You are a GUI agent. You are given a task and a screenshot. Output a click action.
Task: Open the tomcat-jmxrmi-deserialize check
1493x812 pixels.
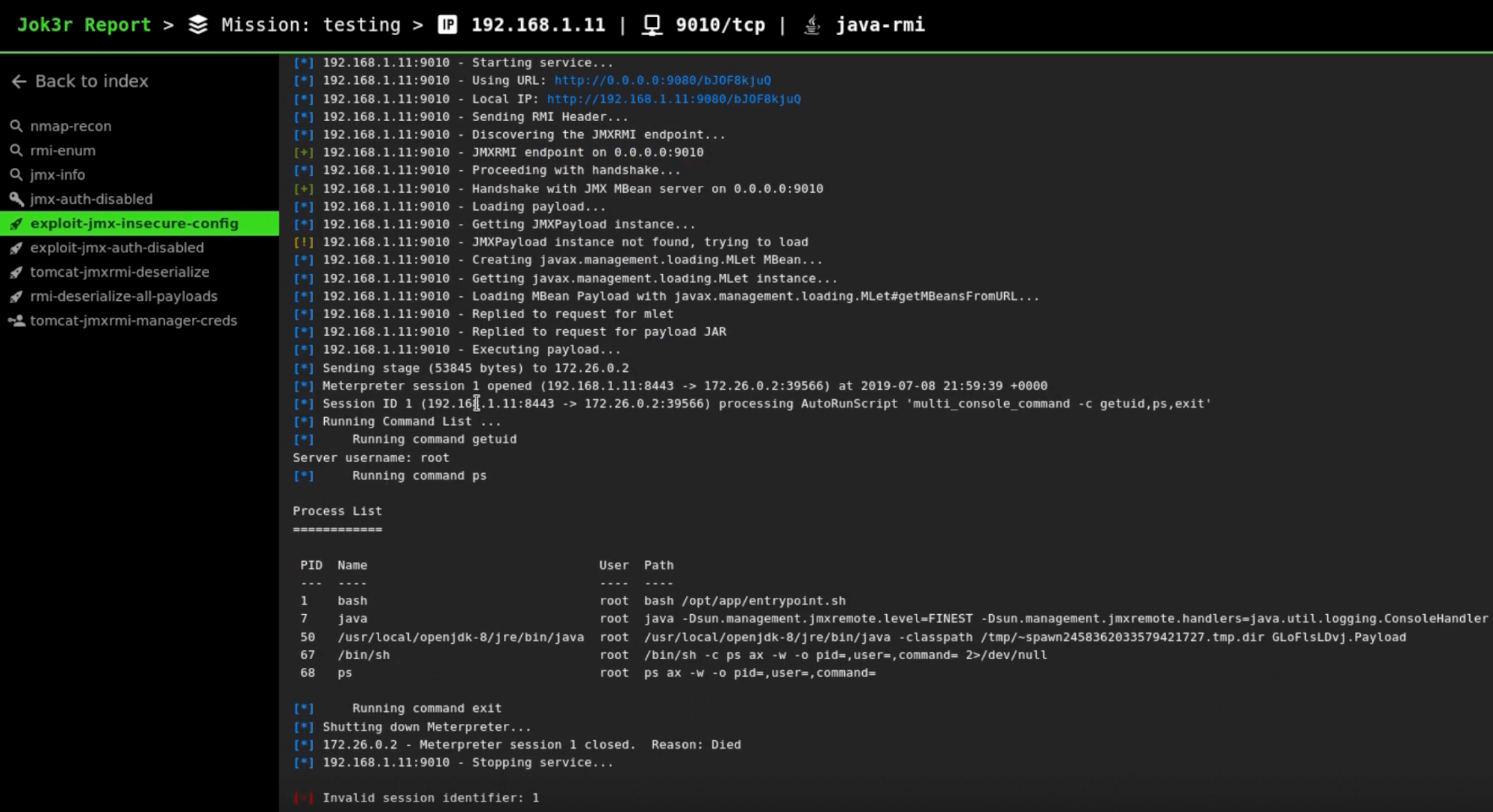119,272
